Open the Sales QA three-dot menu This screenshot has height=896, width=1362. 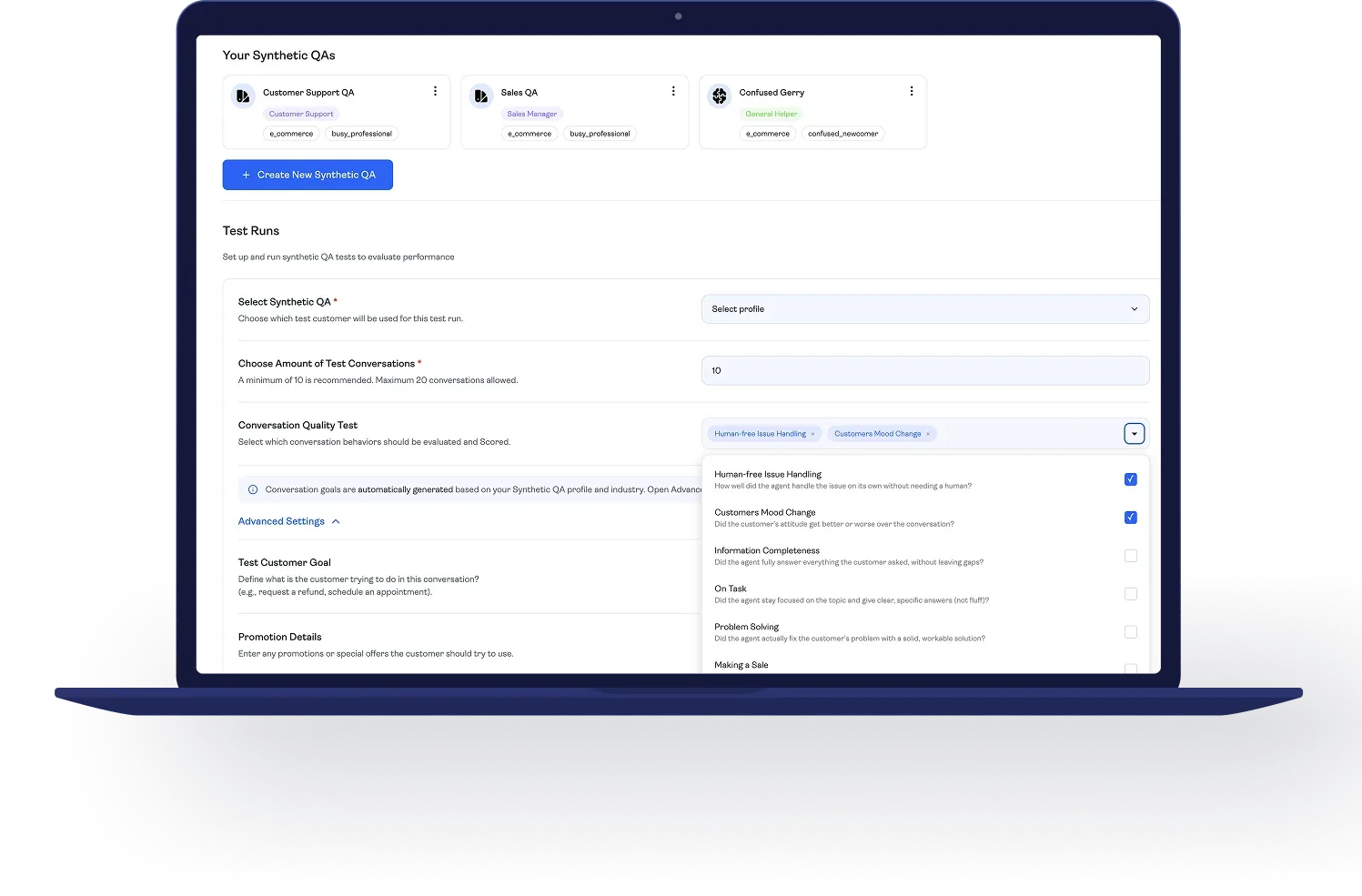click(673, 92)
